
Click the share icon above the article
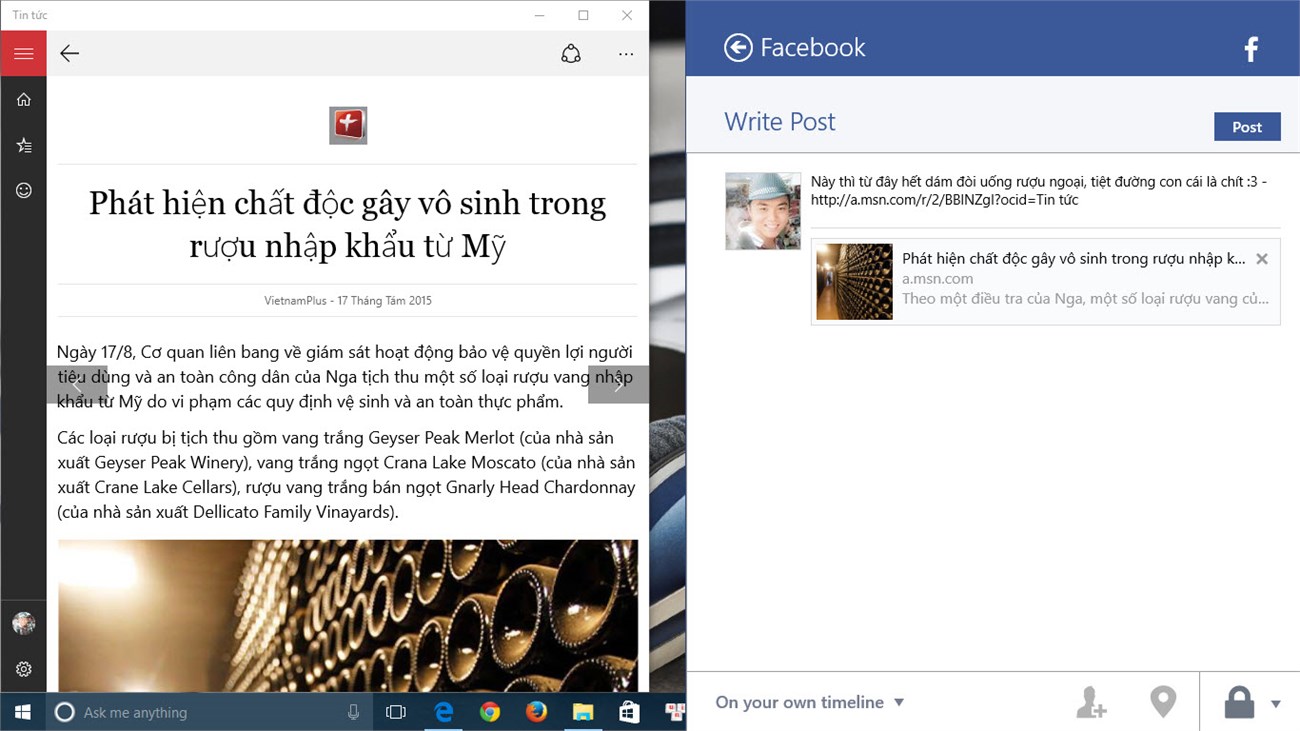tap(571, 54)
